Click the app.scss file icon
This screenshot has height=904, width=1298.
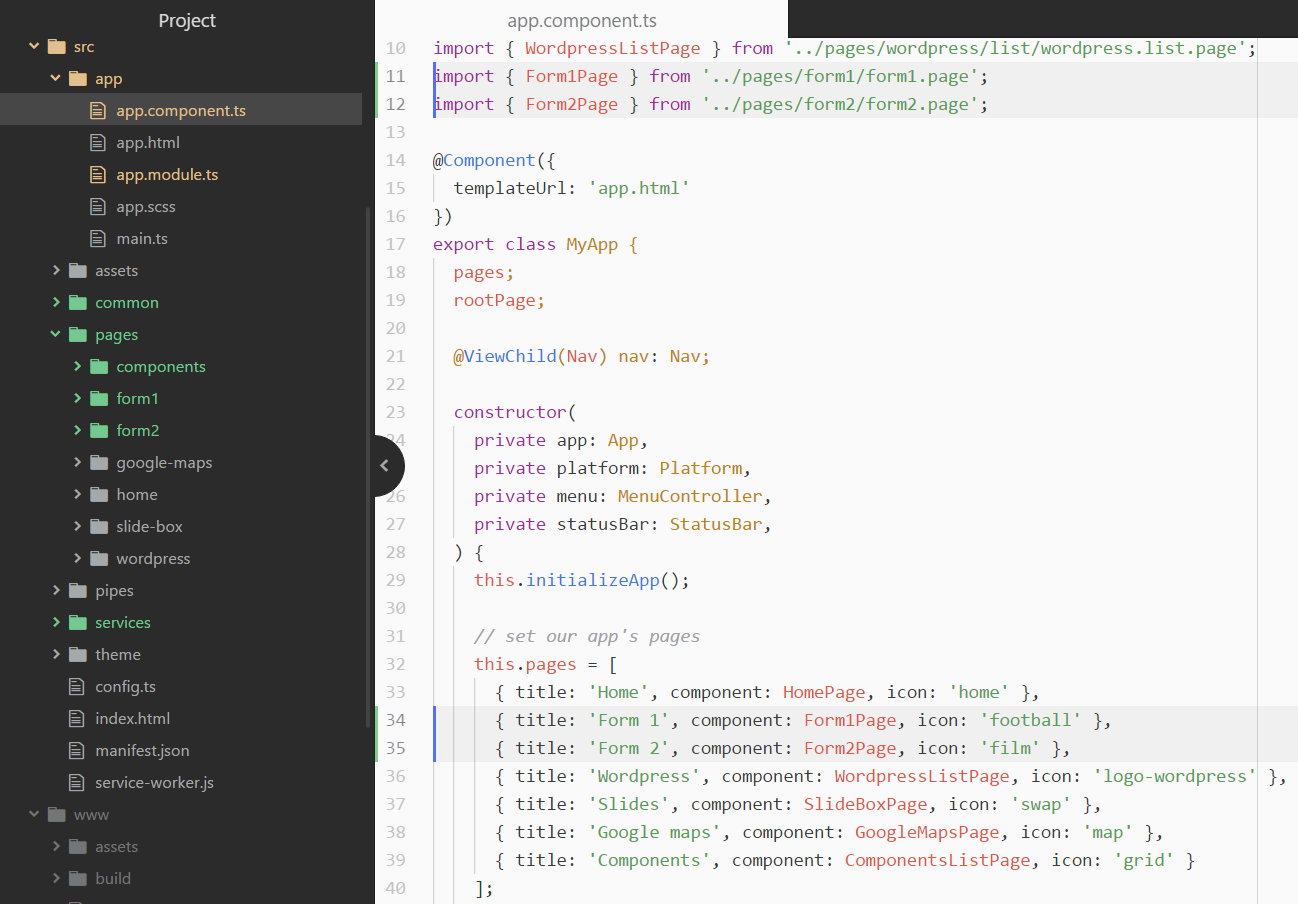[97, 206]
